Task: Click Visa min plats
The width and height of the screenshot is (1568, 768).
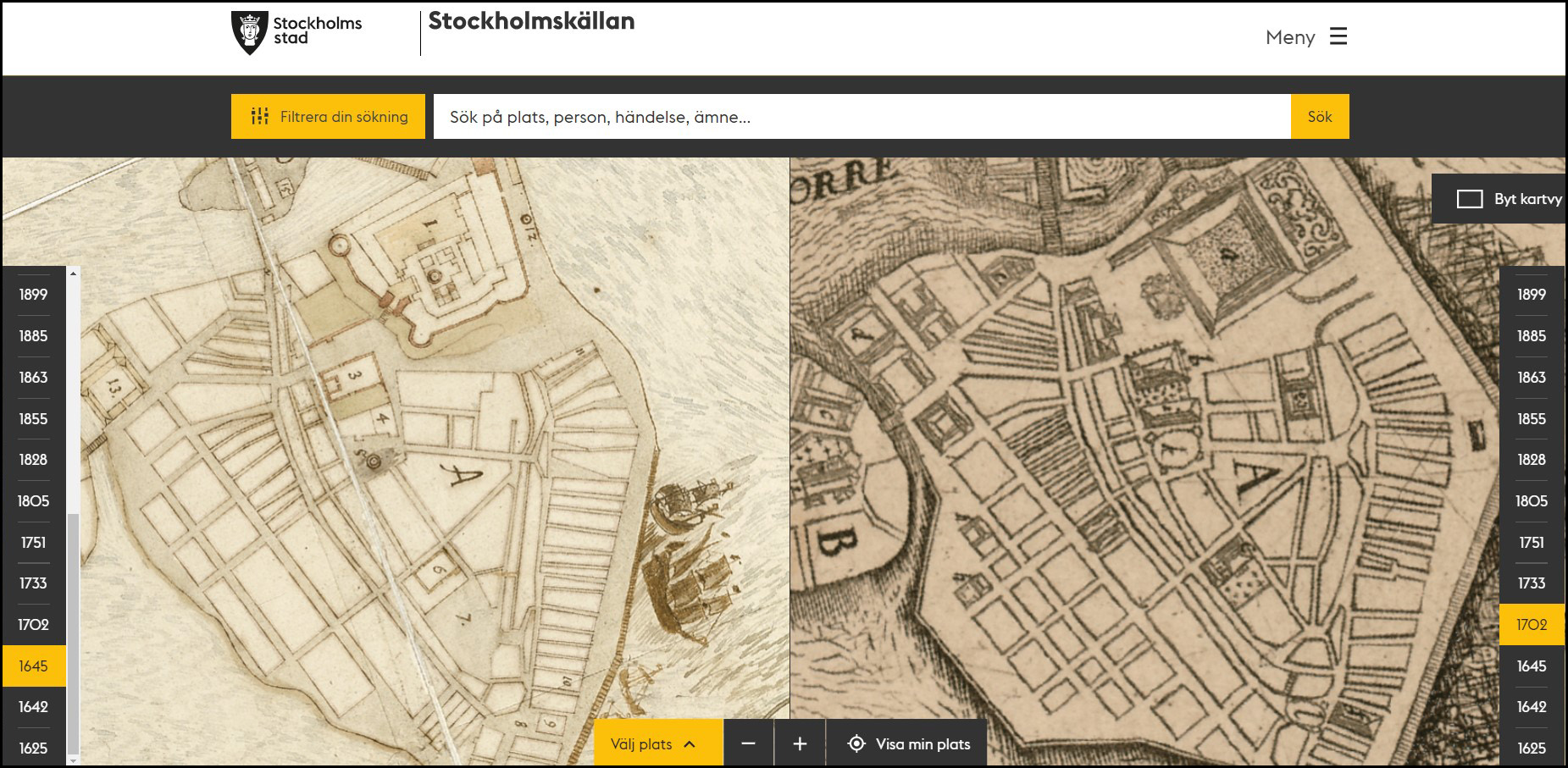Action: pyautogui.click(x=907, y=743)
